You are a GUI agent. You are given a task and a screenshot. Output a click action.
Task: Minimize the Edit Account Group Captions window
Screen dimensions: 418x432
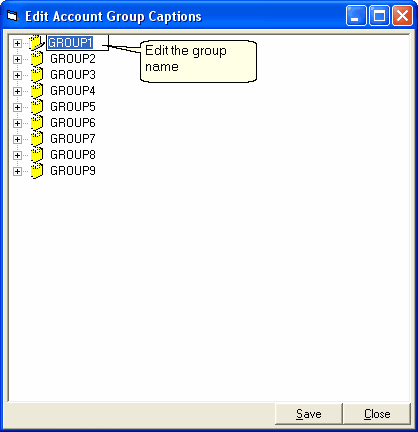[356, 16]
